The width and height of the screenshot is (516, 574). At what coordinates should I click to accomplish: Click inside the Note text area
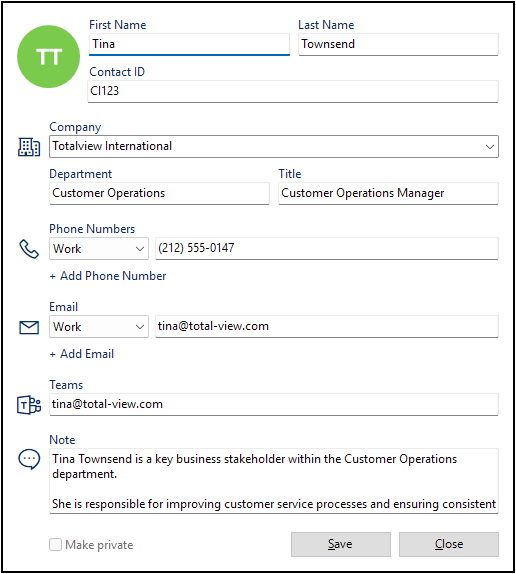point(274,481)
